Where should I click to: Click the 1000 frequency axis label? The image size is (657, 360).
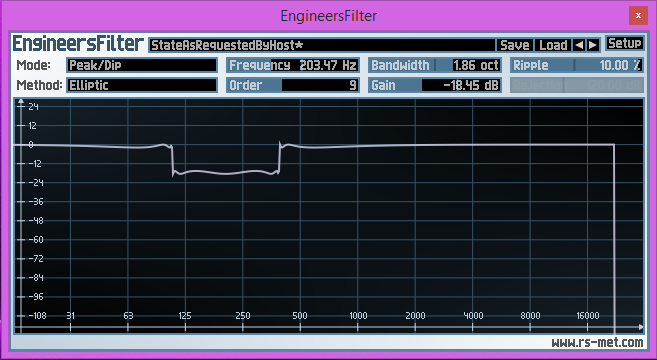(358, 316)
